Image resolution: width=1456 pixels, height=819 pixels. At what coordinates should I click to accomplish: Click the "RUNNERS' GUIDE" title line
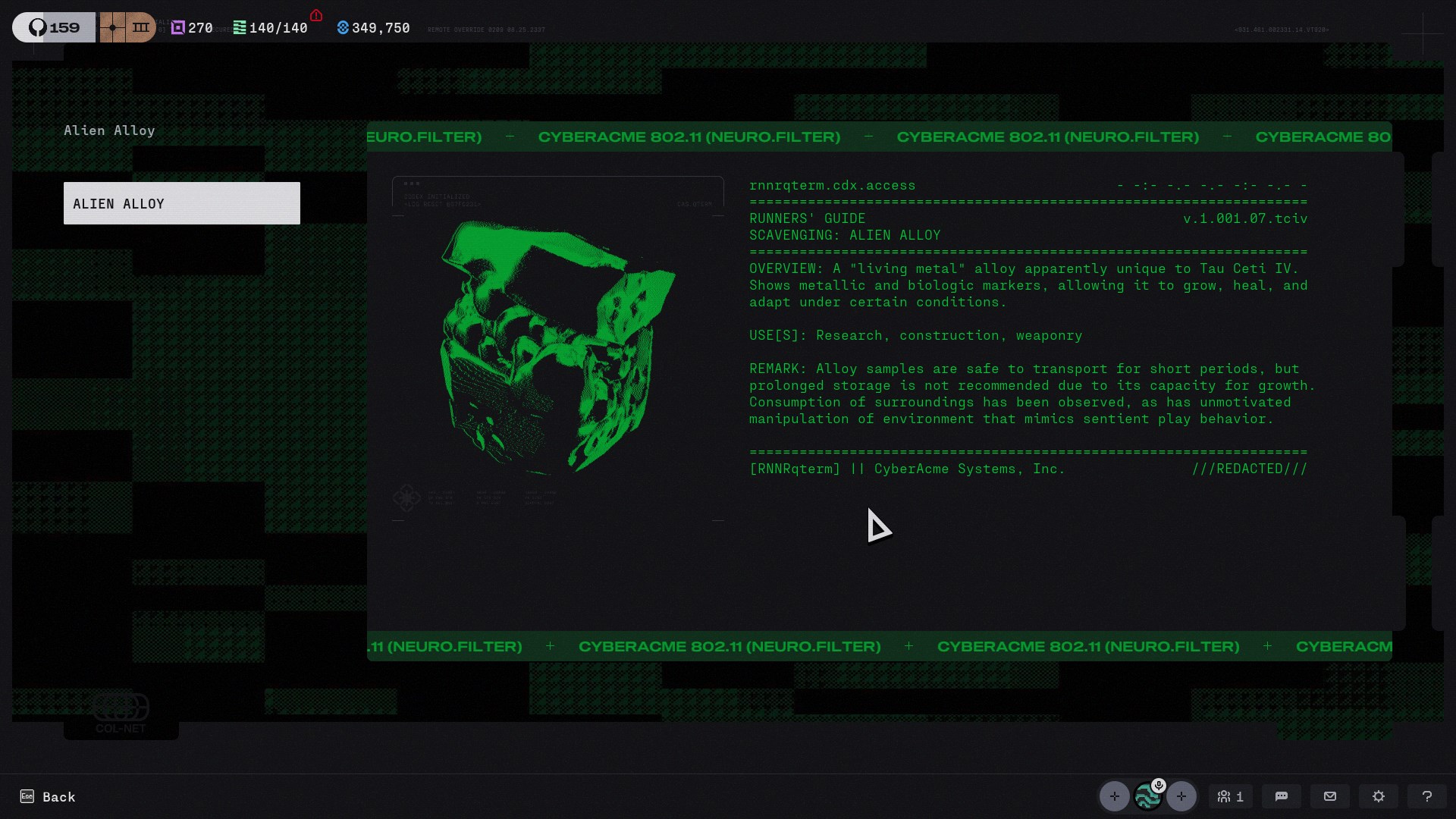(x=808, y=218)
